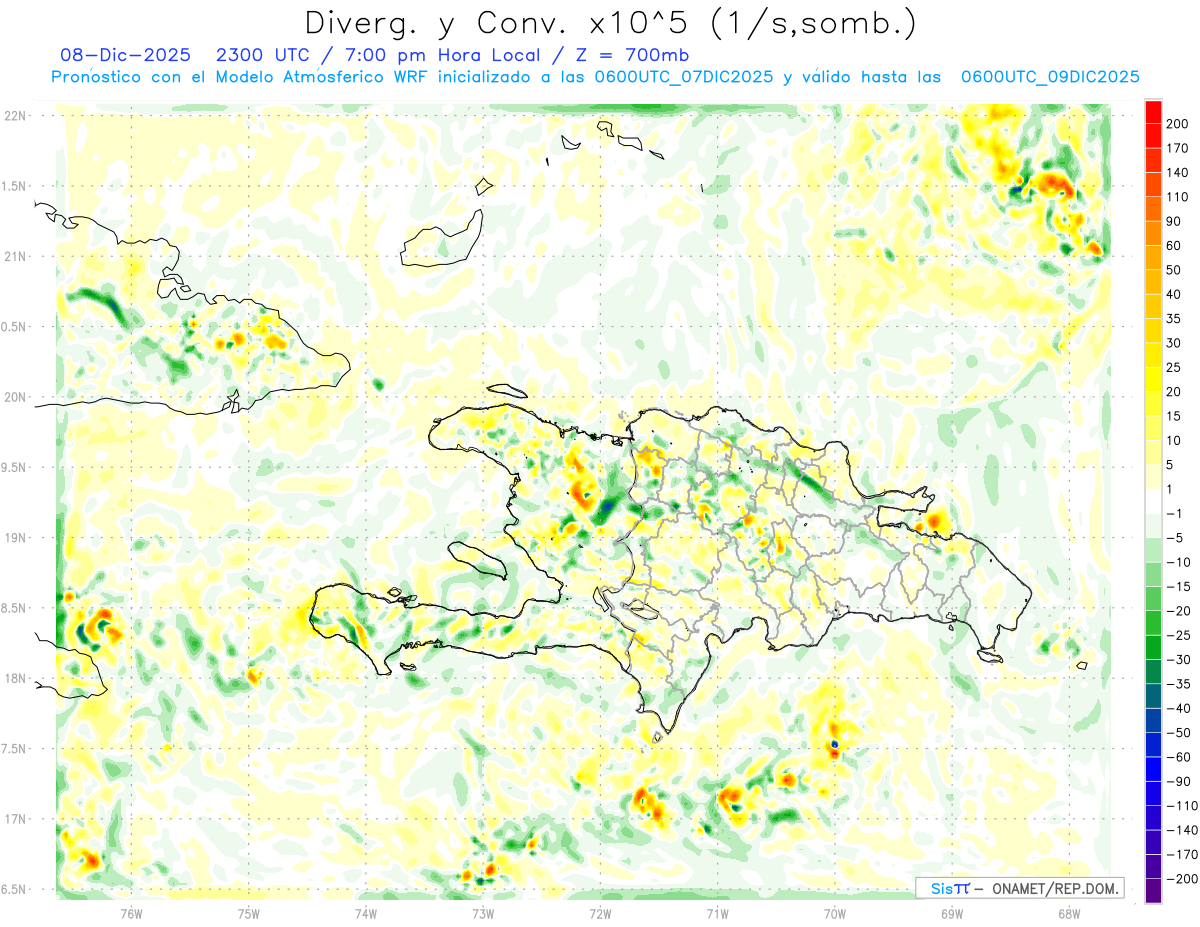Click the "17N" latitude label
The width and height of the screenshot is (1200, 927).
click(14, 819)
